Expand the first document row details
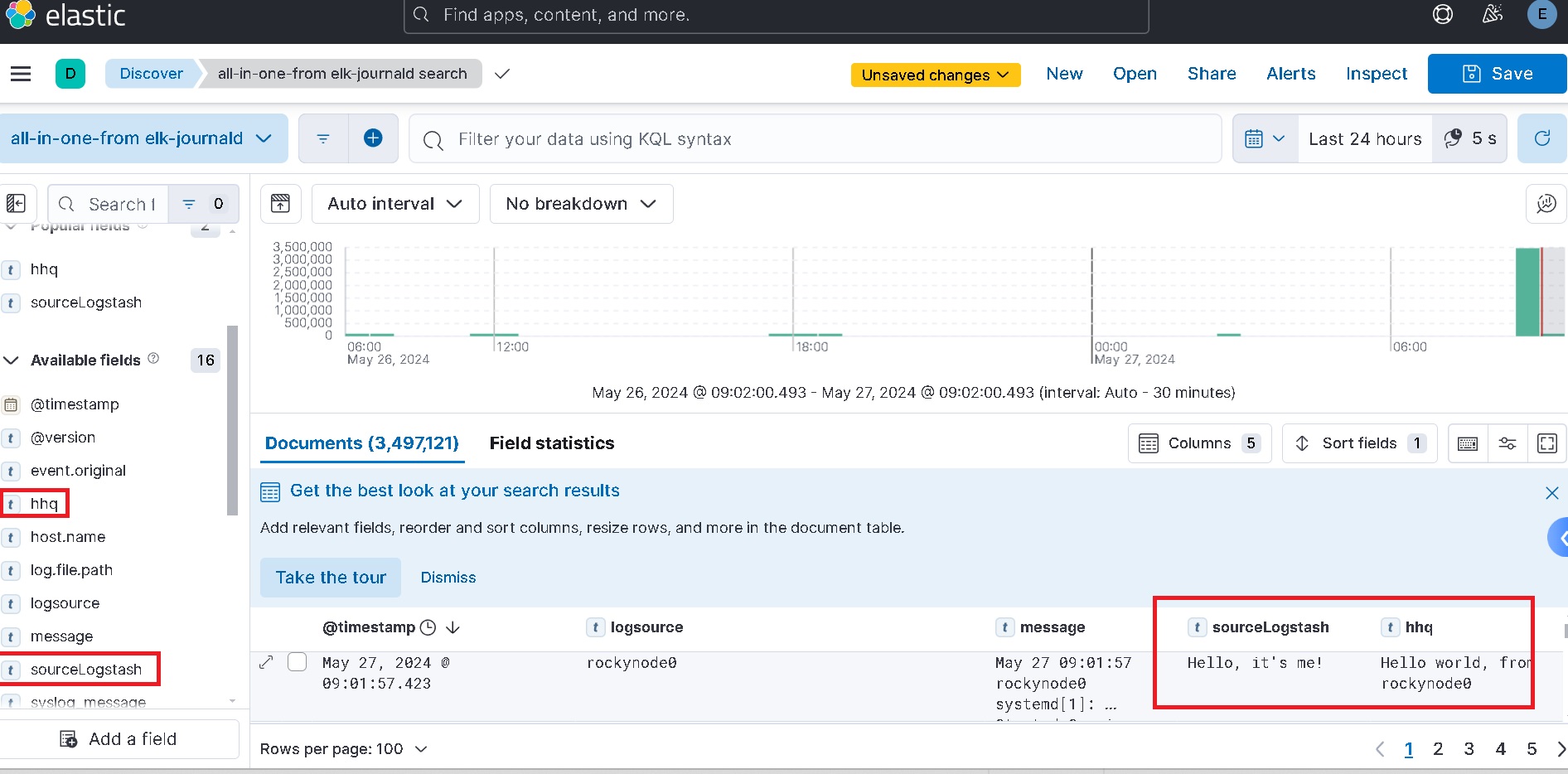 [266, 662]
